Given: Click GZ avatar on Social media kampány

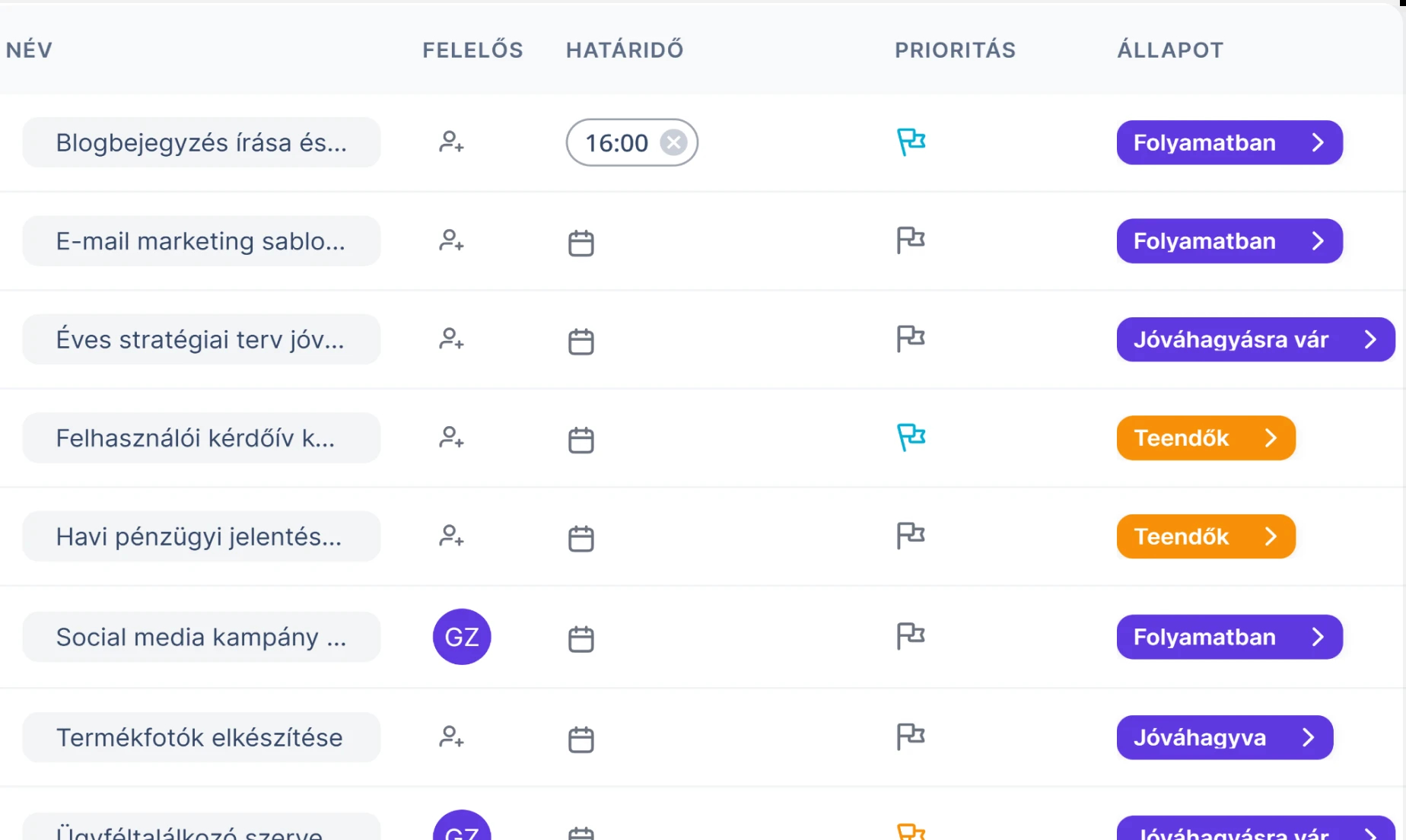Looking at the screenshot, I should pos(462,637).
